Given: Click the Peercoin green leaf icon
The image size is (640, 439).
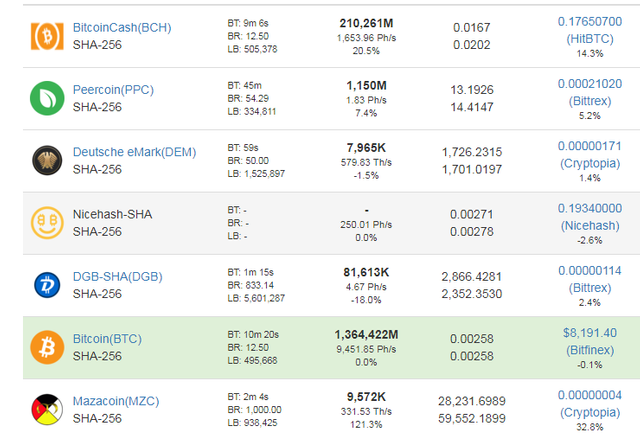Looking at the screenshot, I should pyautogui.click(x=47, y=98).
